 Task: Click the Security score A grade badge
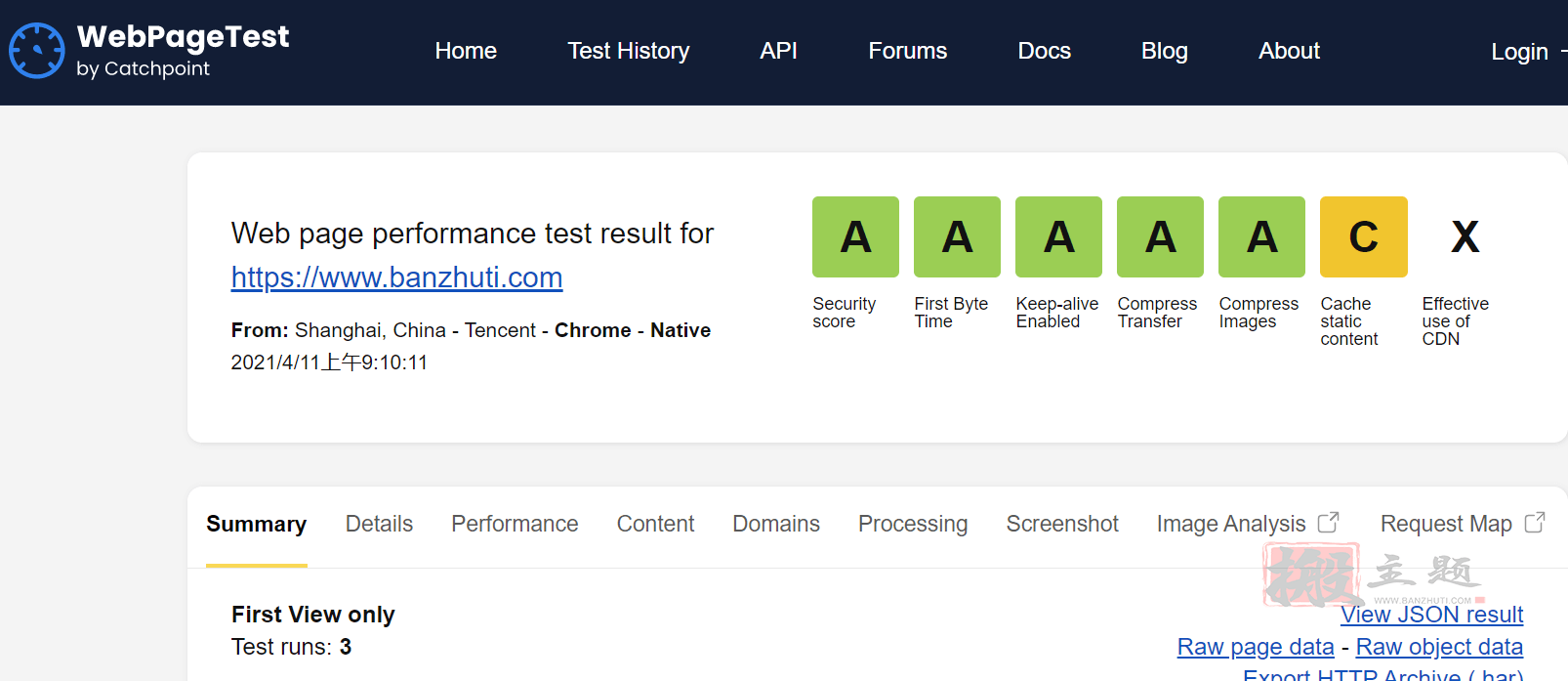[x=855, y=236]
